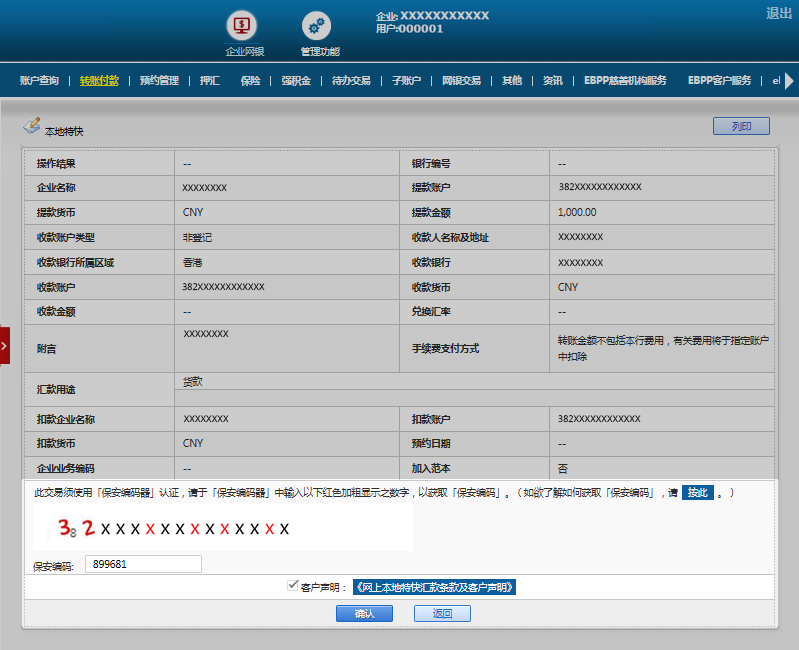This screenshot has height=650, width=799.
Task: Click the 列印 print button
Action: 741,126
